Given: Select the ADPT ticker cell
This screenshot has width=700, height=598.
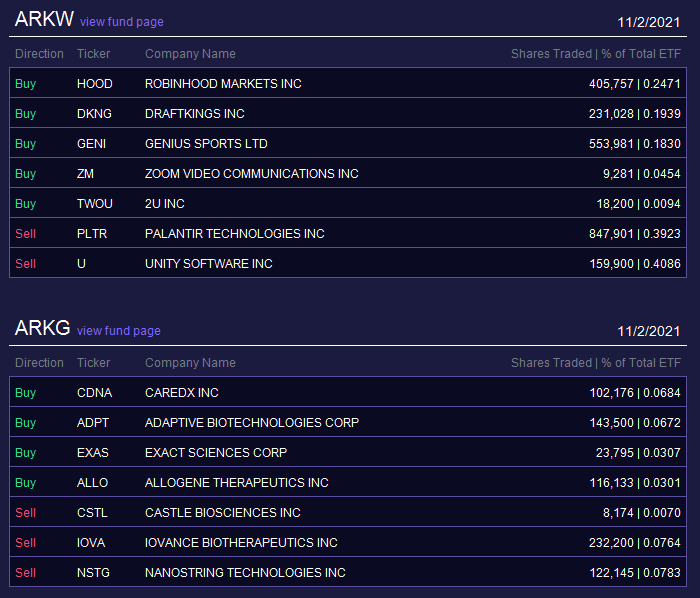Looking at the screenshot, I should pos(93,423).
